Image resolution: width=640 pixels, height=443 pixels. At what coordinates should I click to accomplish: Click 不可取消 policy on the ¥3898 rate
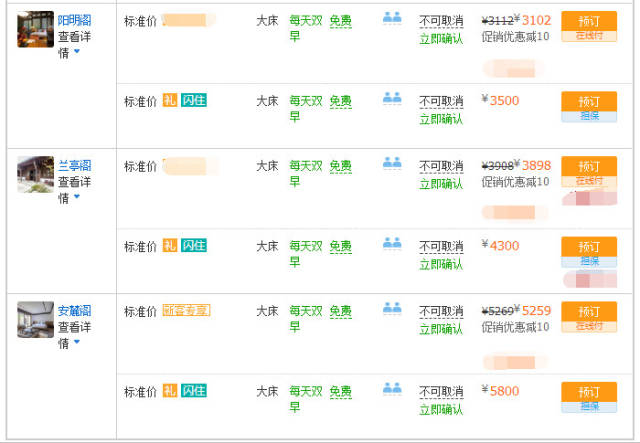[x=441, y=166]
